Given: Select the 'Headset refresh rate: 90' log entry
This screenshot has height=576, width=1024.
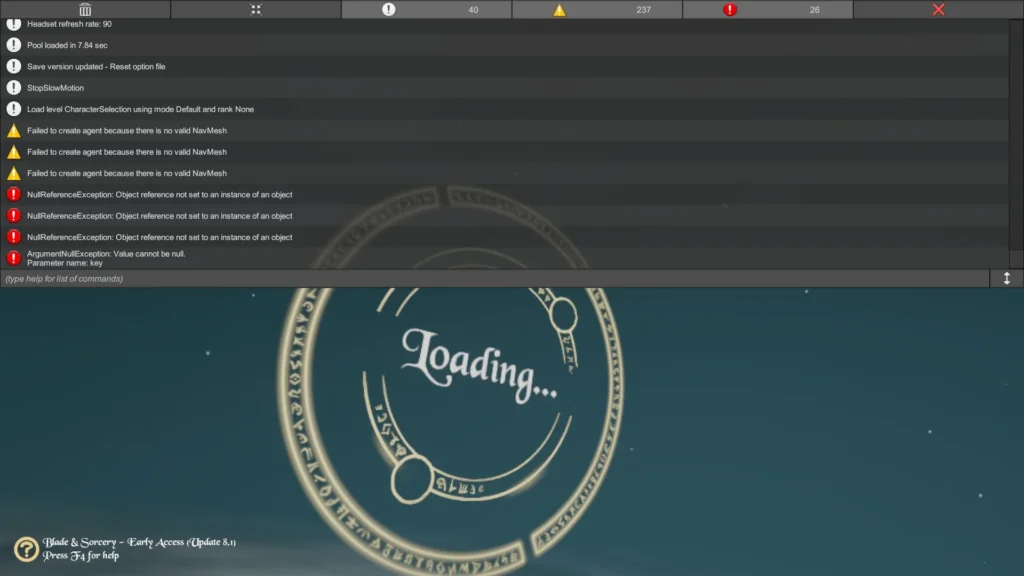Looking at the screenshot, I should (504, 24).
